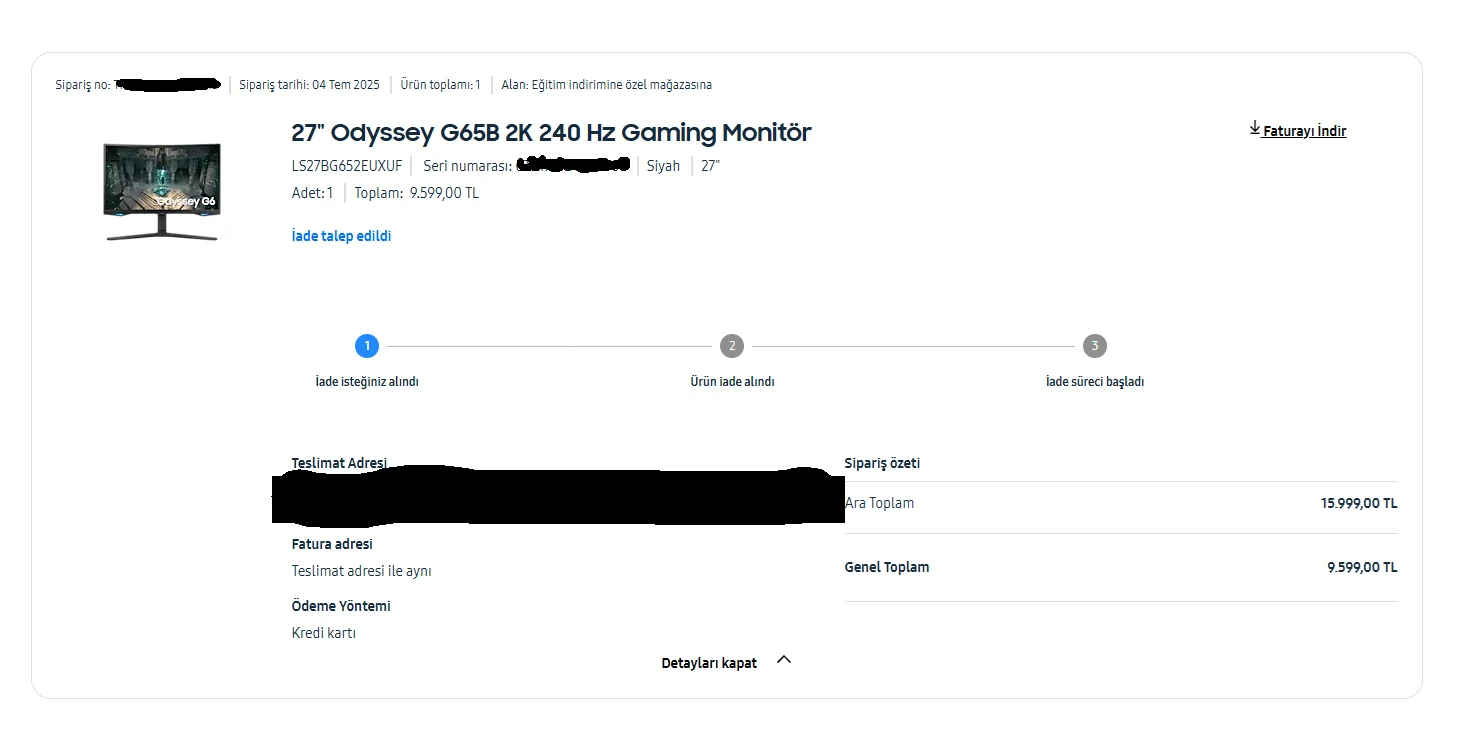This screenshot has width=1475, height=752.
Task: Click the Sipariş no label
Action: (x=83, y=85)
